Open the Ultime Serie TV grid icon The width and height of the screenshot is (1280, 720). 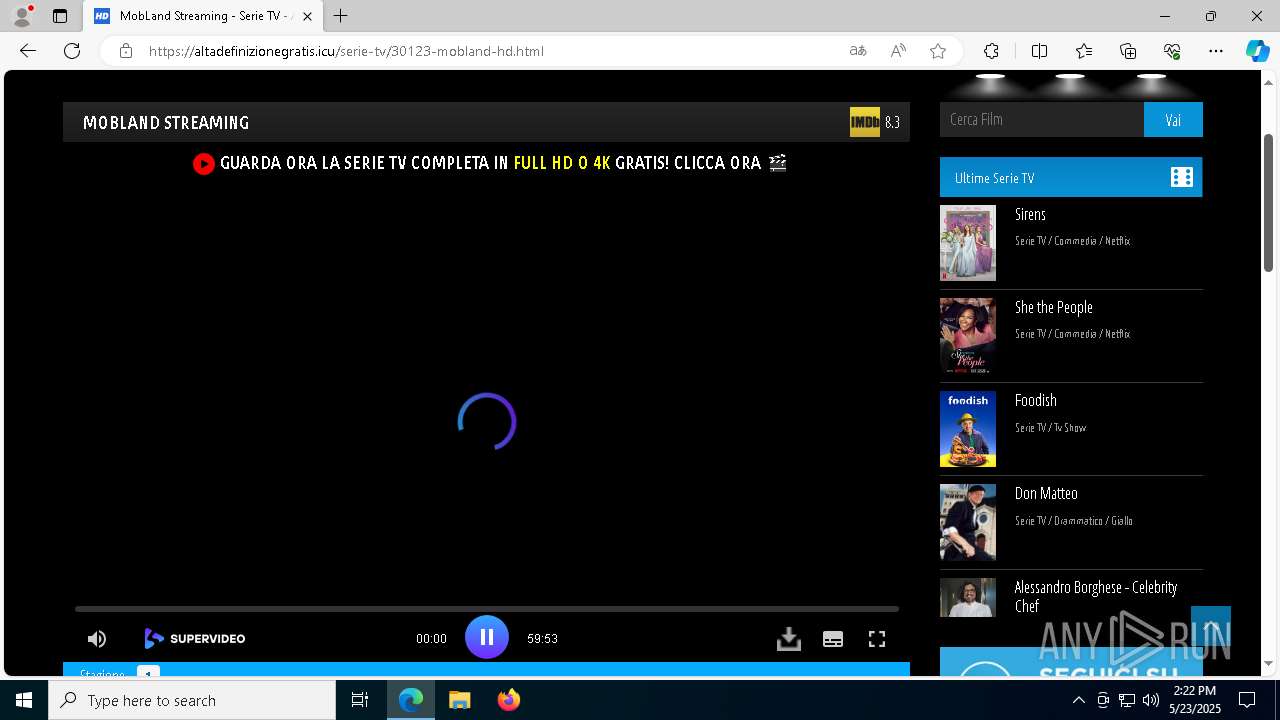(1182, 177)
